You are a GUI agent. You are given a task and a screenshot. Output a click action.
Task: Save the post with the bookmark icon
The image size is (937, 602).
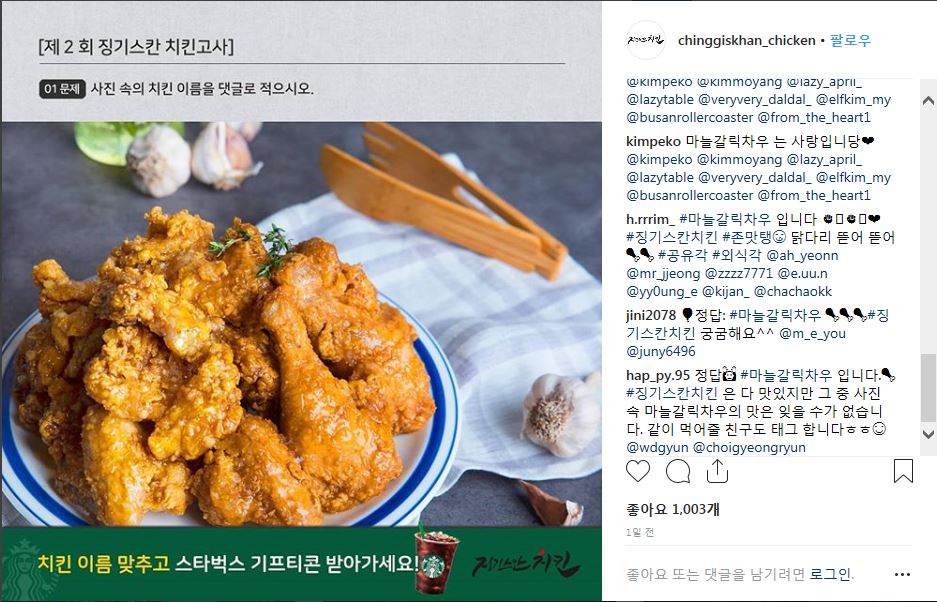pos(903,471)
